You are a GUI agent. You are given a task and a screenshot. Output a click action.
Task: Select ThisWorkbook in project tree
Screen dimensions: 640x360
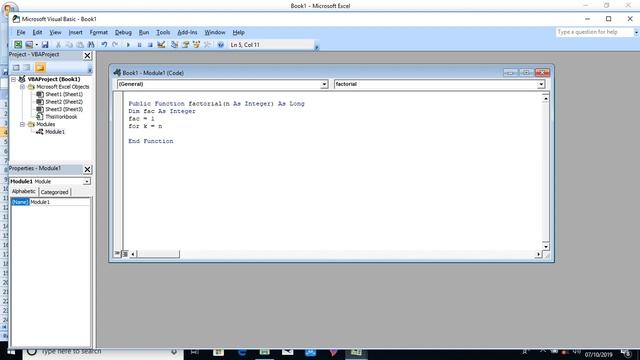[61, 117]
